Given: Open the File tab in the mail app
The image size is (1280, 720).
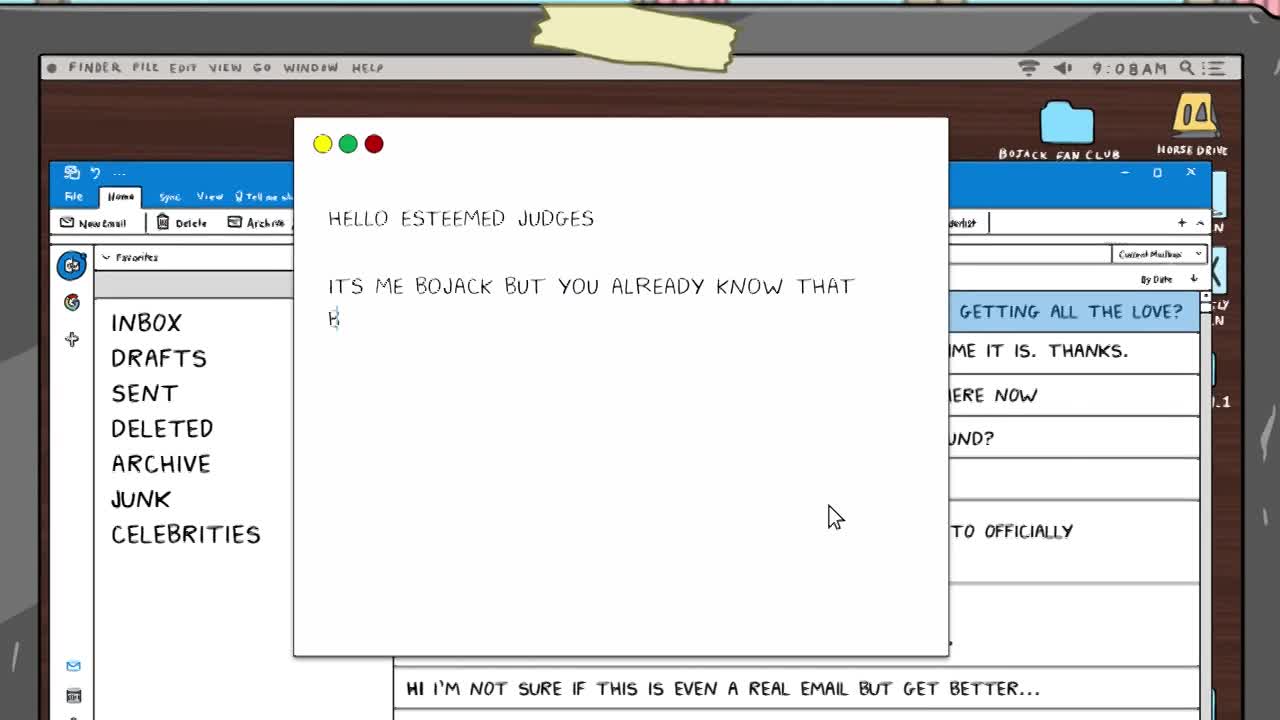Looking at the screenshot, I should [x=74, y=197].
